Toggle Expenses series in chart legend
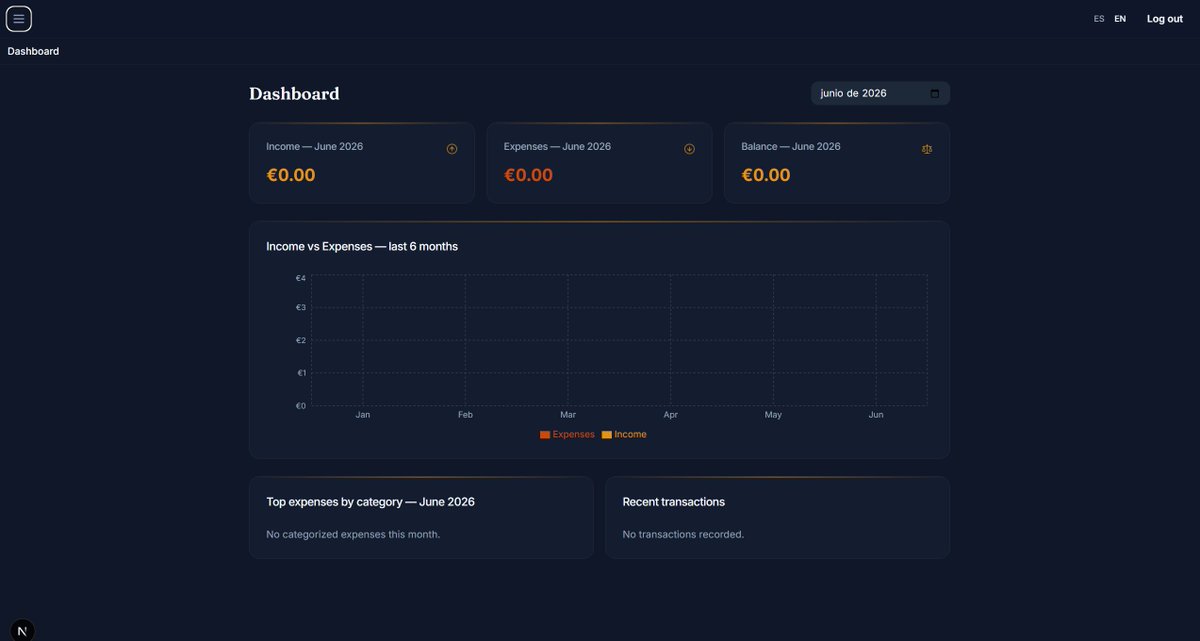This screenshot has height=641, width=1200. click(x=567, y=434)
